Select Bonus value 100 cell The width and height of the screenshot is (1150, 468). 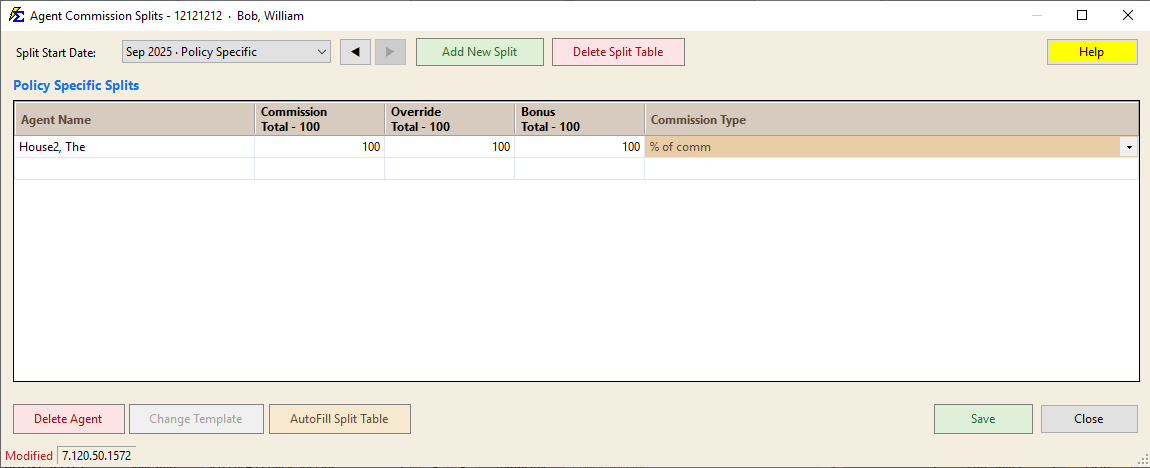pyautogui.click(x=579, y=147)
